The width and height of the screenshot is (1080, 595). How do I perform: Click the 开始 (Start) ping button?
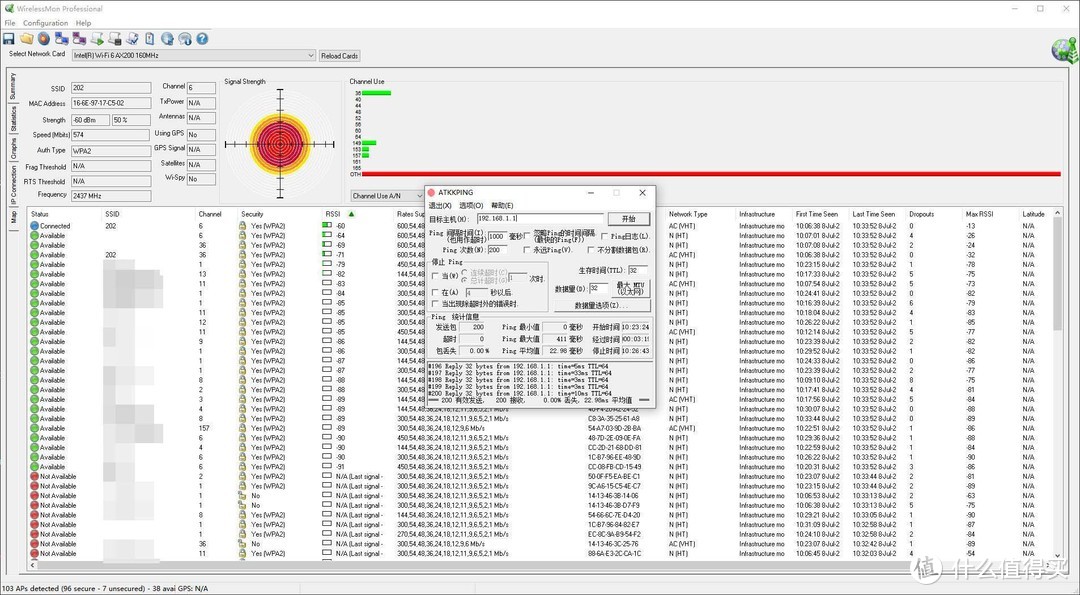[x=628, y=219]
